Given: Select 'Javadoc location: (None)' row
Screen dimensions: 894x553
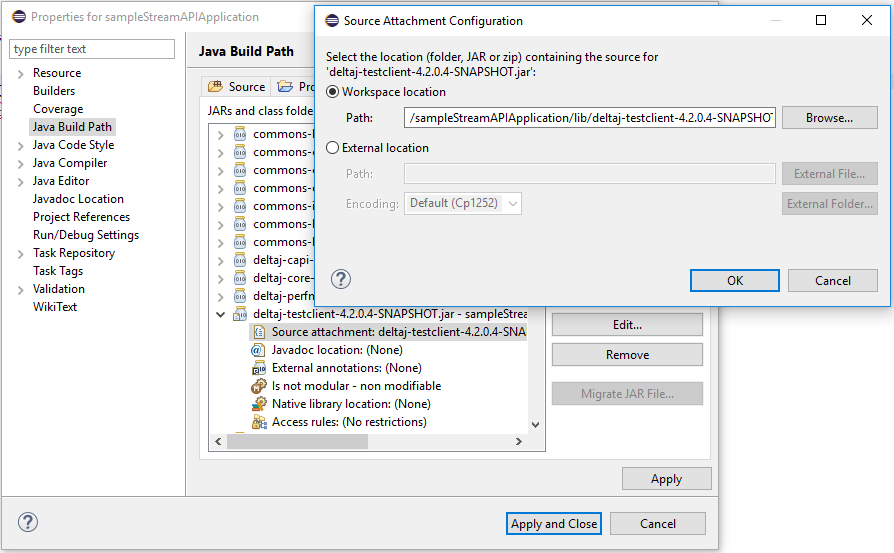Looking at the screenshot, I should 337,350.
